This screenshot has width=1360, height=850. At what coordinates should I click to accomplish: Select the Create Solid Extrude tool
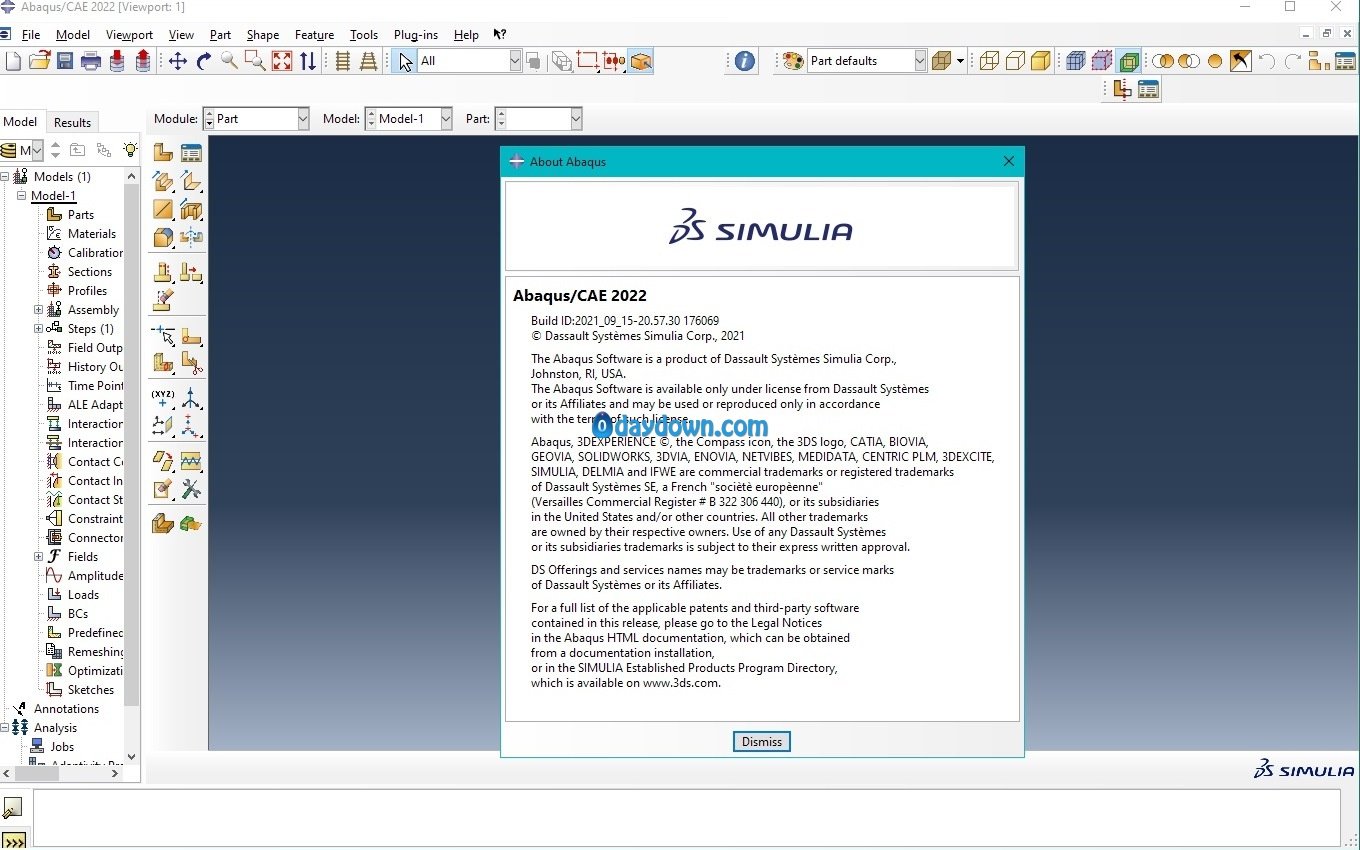(163, 181)
